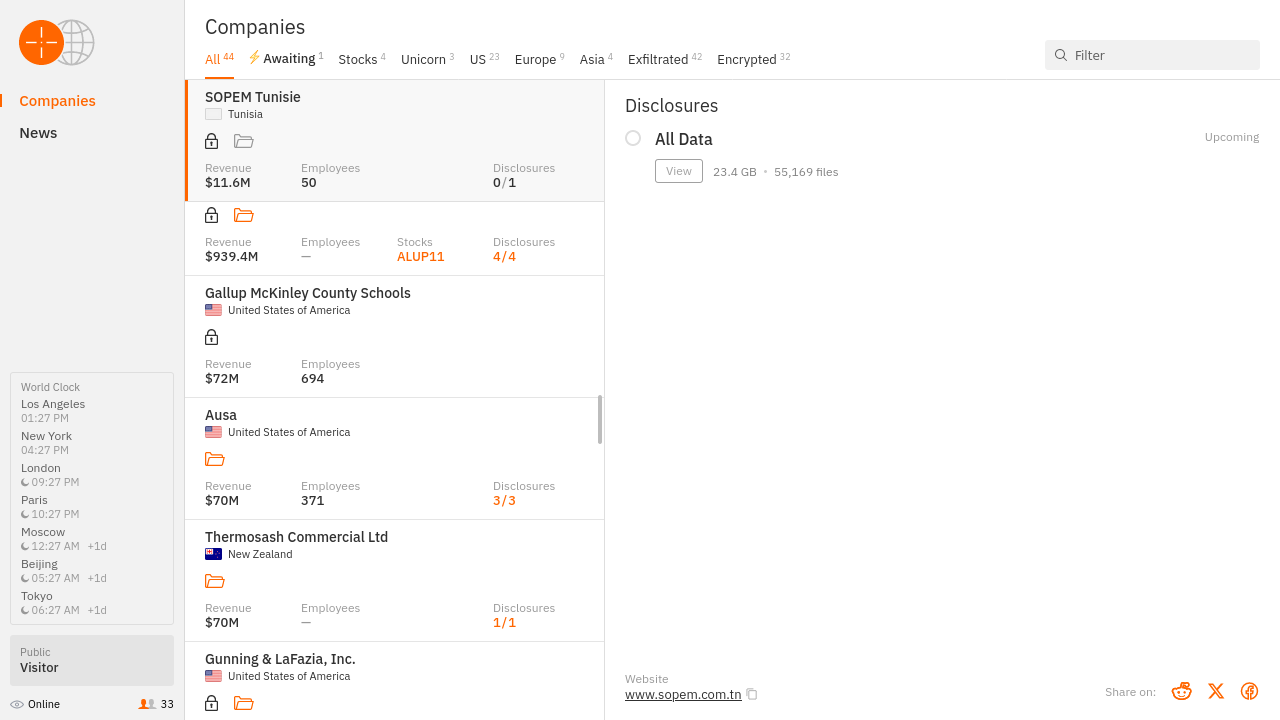Click the company list scrollbar thumb
Image resolution: width=1280 pixels, height=720 pixels.
600,419
